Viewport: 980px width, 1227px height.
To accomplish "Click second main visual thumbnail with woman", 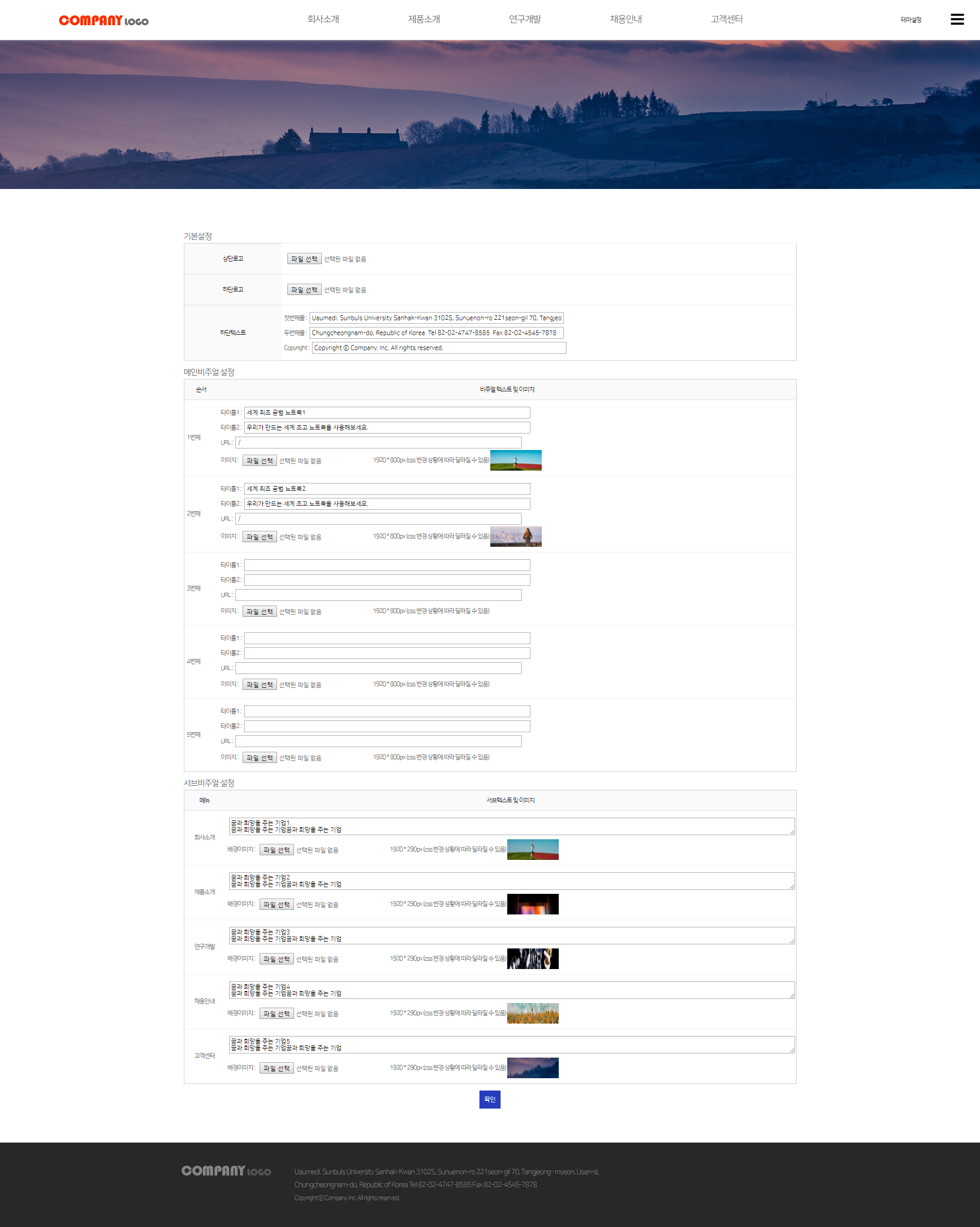I will [515, 537].
